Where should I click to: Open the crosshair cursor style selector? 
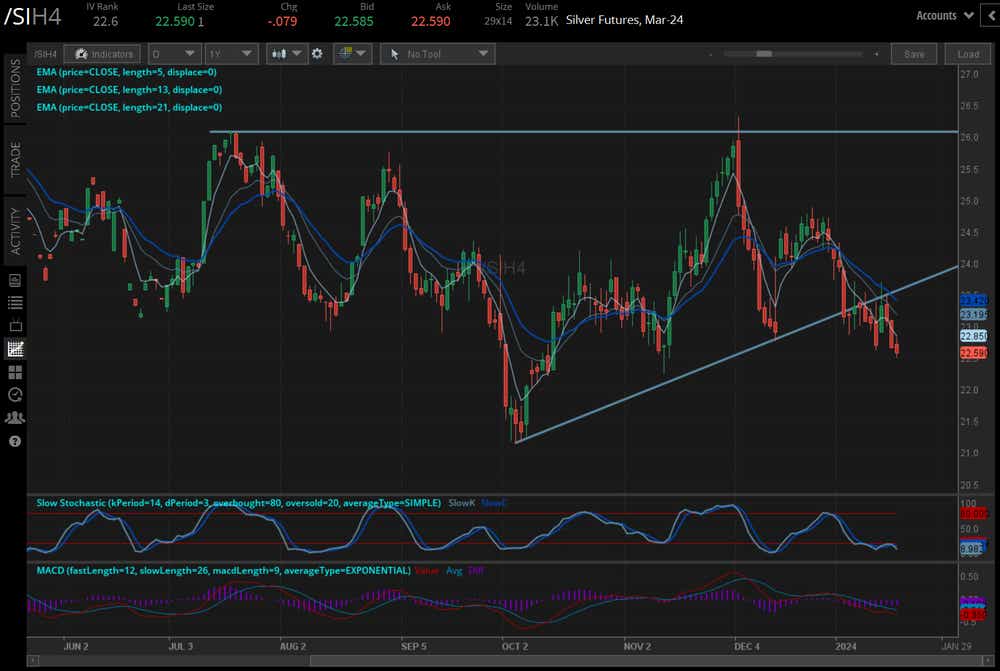[x=353, y=54]
